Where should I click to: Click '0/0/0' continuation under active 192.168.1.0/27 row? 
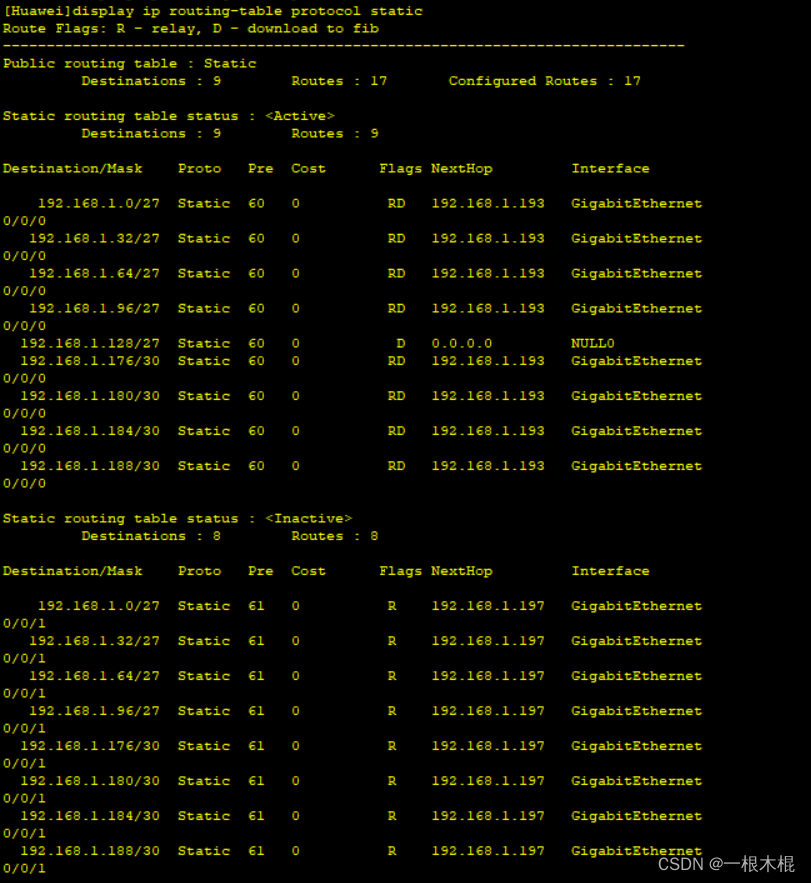pyautogui.click(x=24, y=221)
